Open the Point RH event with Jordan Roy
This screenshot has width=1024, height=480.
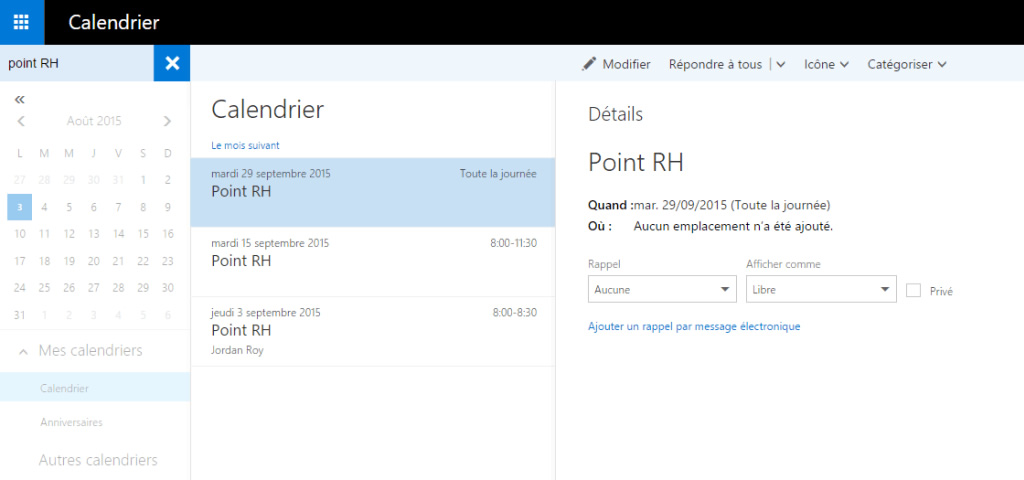pyautogui.click(x=373, y=331)
